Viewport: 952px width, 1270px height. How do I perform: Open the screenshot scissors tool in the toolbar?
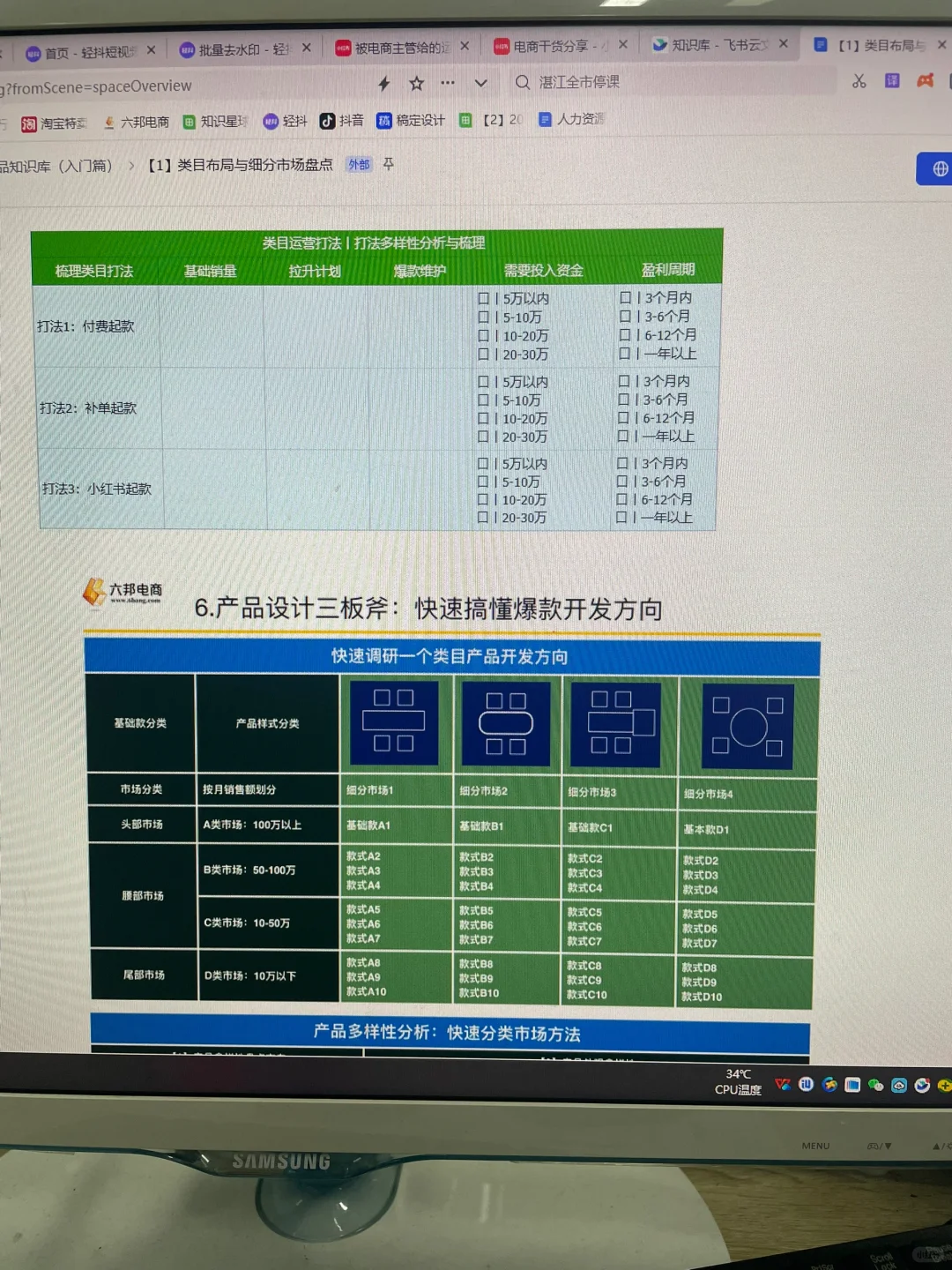coord(858,81)
